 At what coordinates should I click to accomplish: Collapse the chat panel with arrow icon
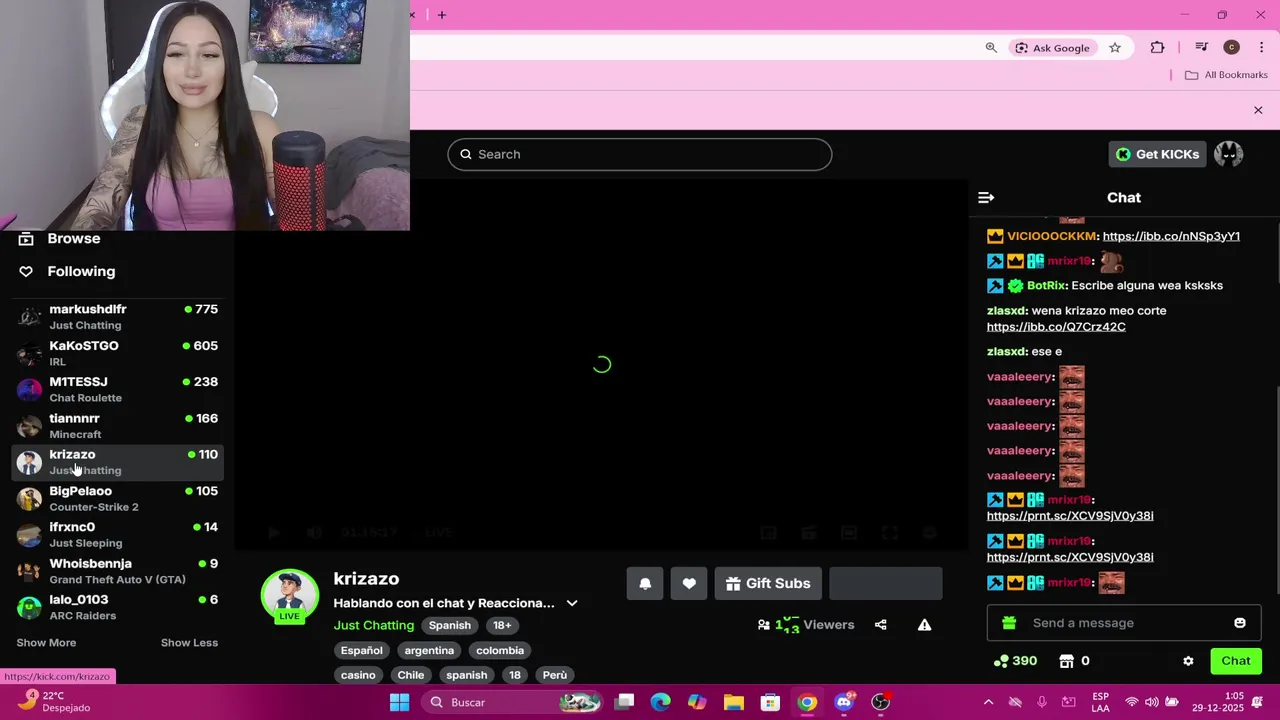pos(986,198)
